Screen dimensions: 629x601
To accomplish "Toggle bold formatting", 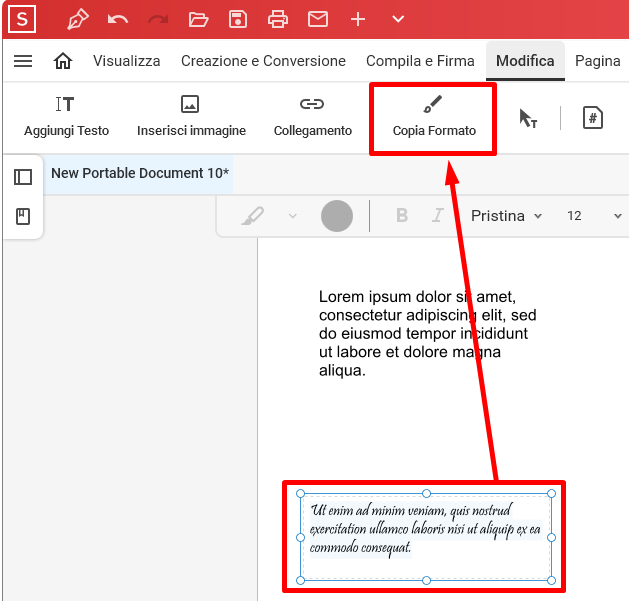I will [402, 215].
